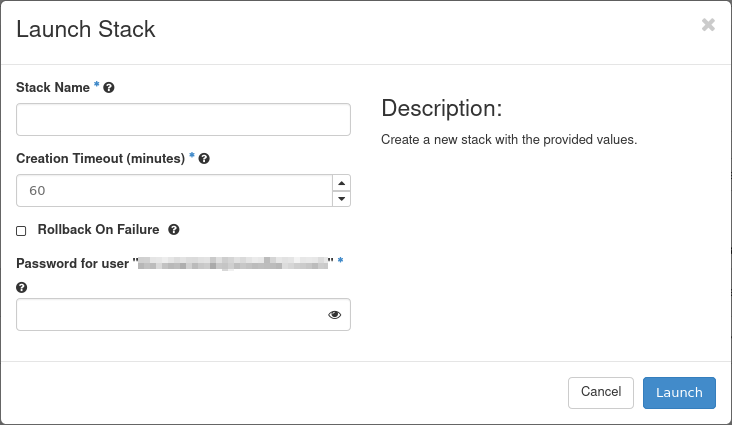Show the password using the eye icon

(x=334, y=315)
